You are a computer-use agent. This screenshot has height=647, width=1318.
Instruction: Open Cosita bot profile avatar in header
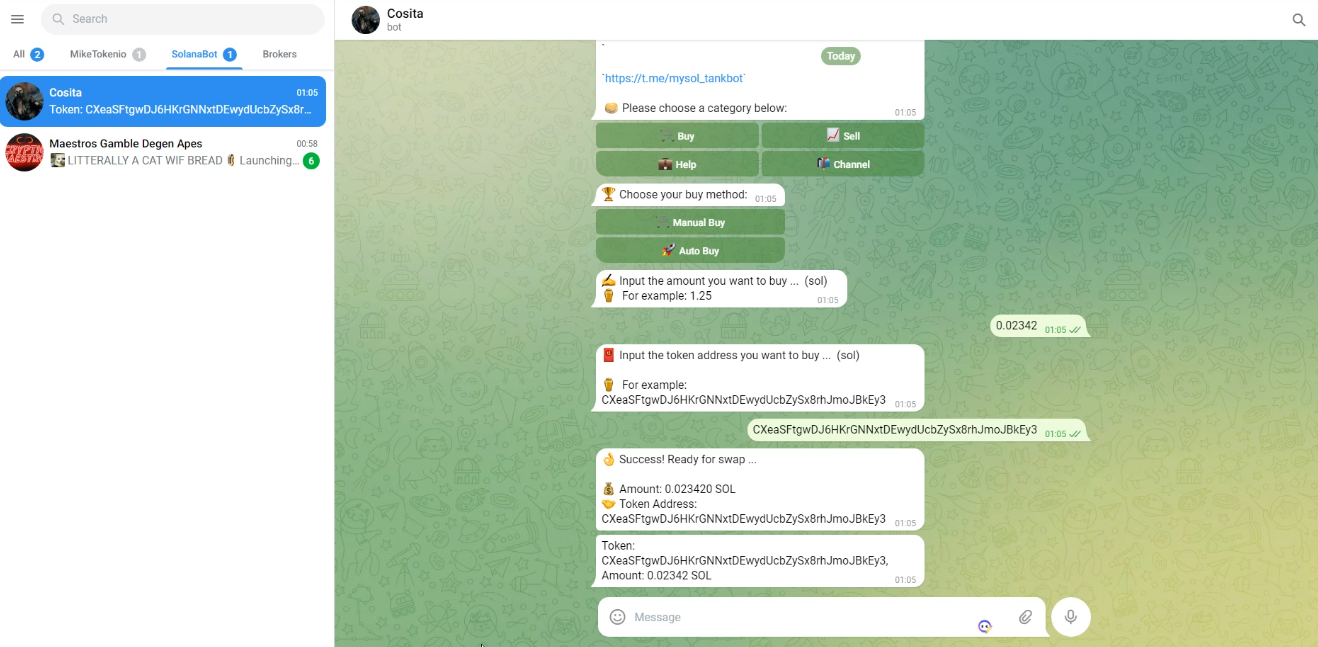[x=366, y=20]
